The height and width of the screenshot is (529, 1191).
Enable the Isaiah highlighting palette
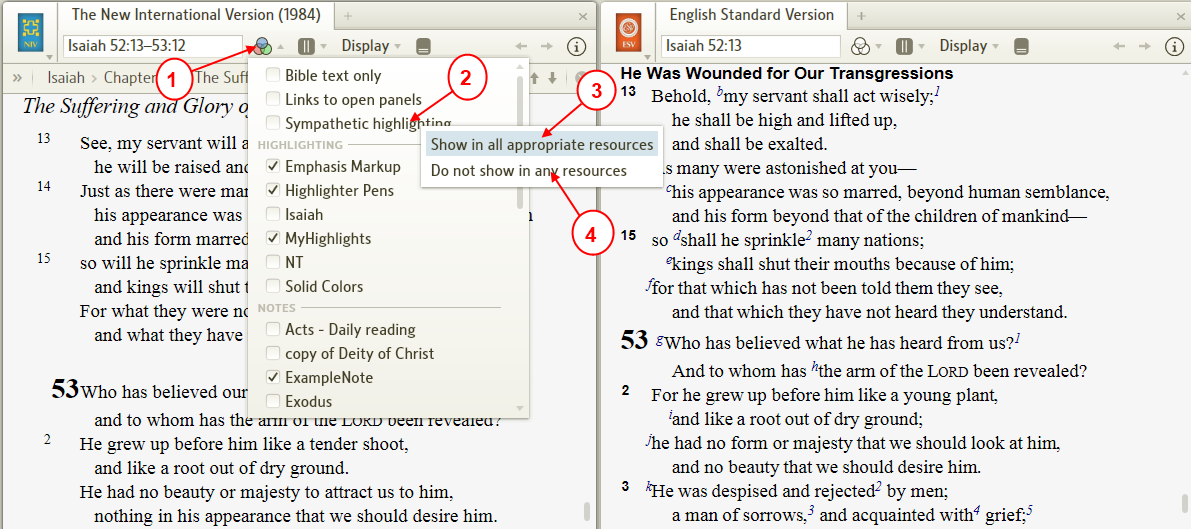tap(272, 214)
